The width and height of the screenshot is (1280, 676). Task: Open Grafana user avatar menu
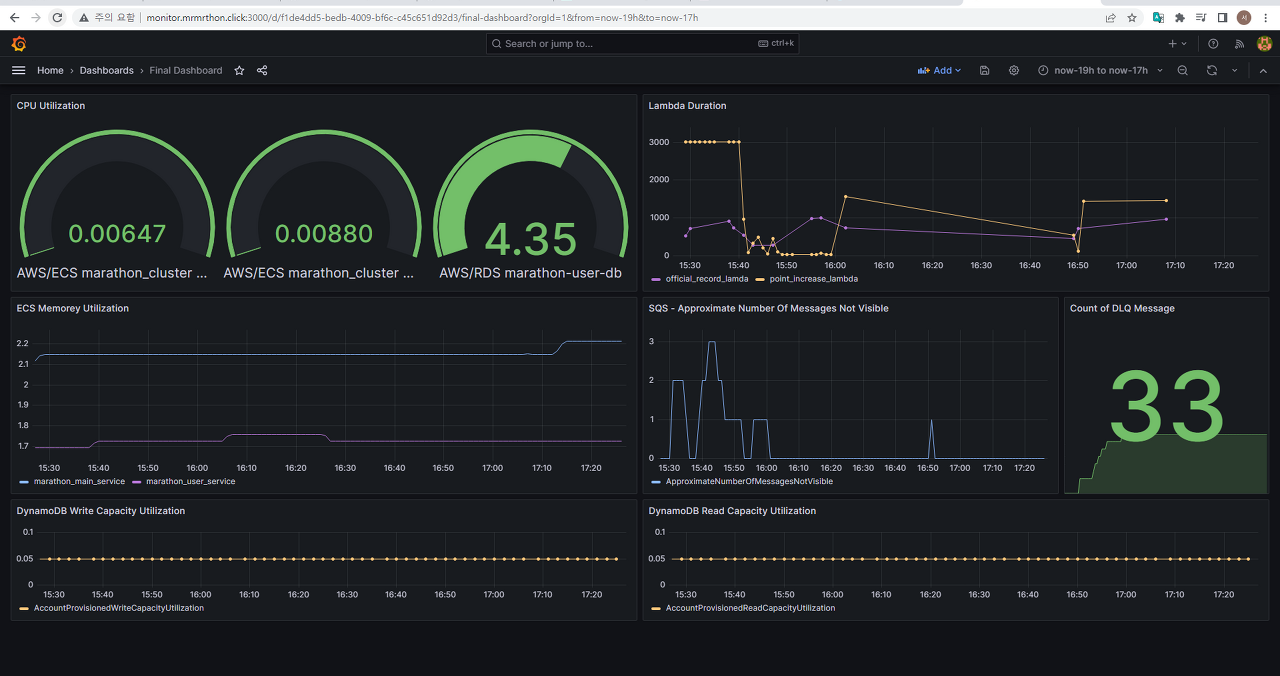[1265, 44]
